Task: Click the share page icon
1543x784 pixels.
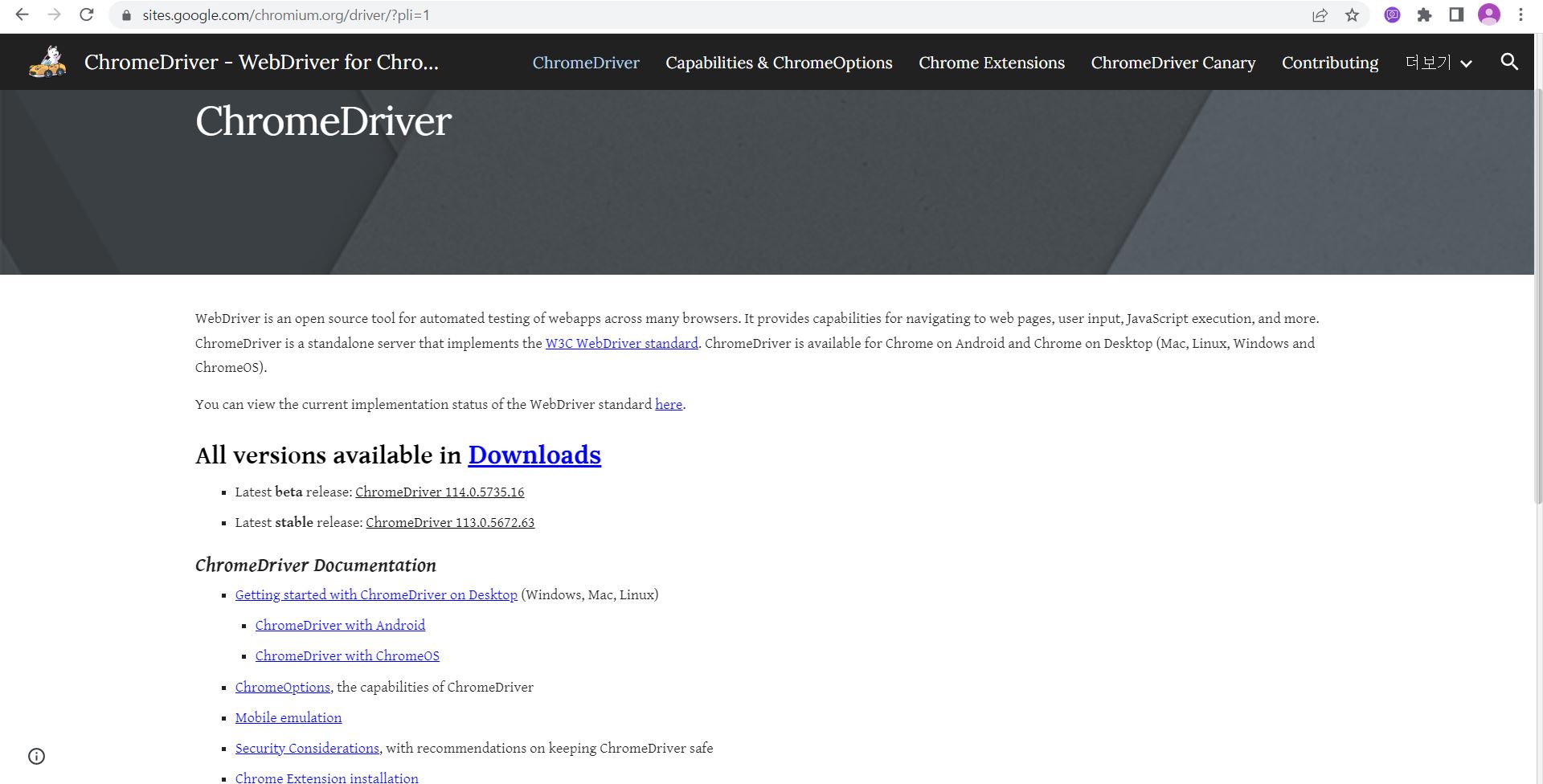Action: point(1320,15)
